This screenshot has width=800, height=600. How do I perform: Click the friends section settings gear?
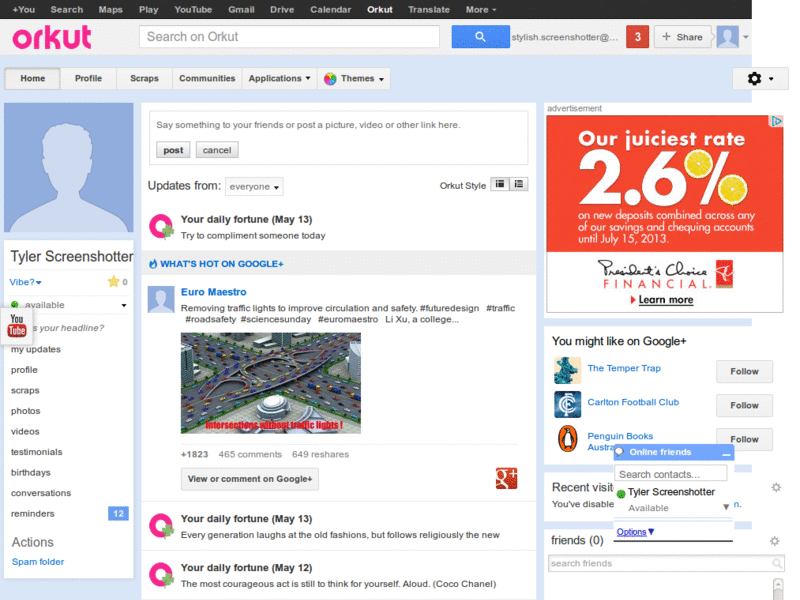point(774,541)
